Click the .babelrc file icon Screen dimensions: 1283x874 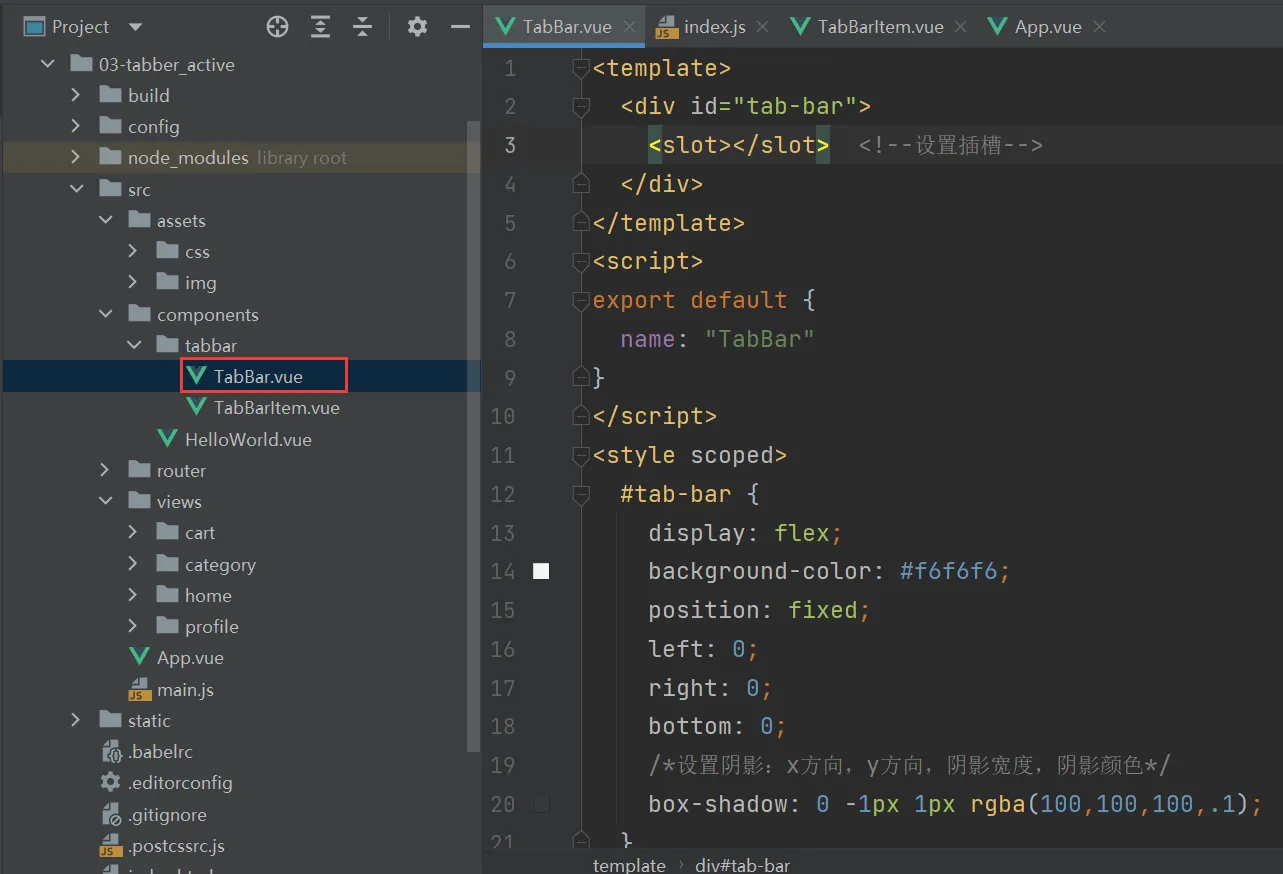pyautogui.click(x=111, y=751)
